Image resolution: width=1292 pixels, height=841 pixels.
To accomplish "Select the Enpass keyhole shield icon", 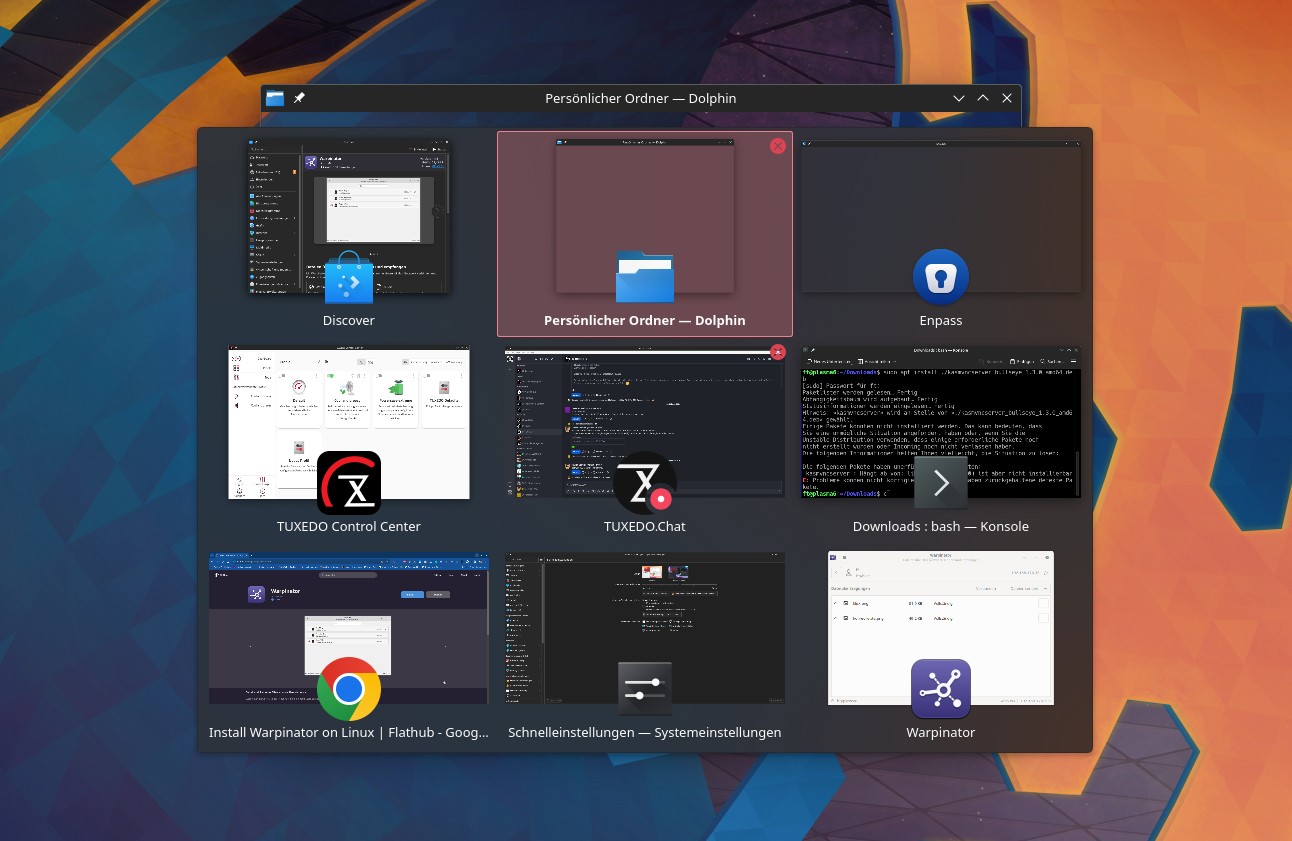I will click(941, 277).
